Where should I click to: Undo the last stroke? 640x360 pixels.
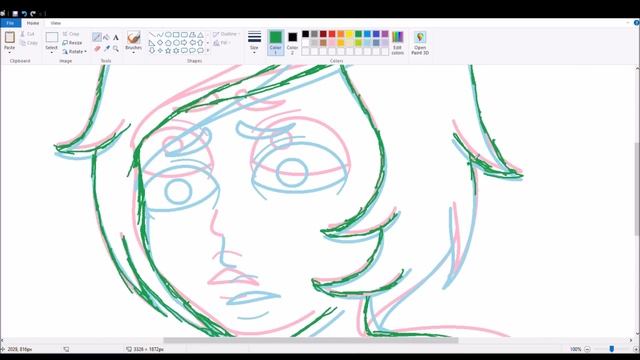24,13
